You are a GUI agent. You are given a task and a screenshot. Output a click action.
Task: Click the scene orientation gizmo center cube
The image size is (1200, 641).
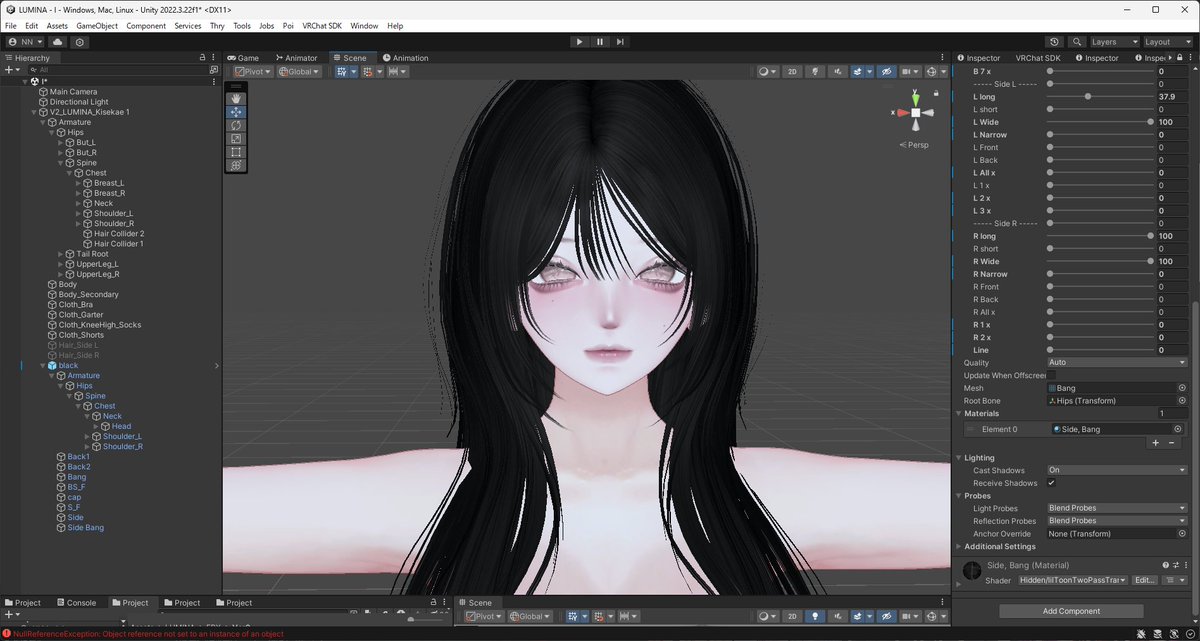915,113
